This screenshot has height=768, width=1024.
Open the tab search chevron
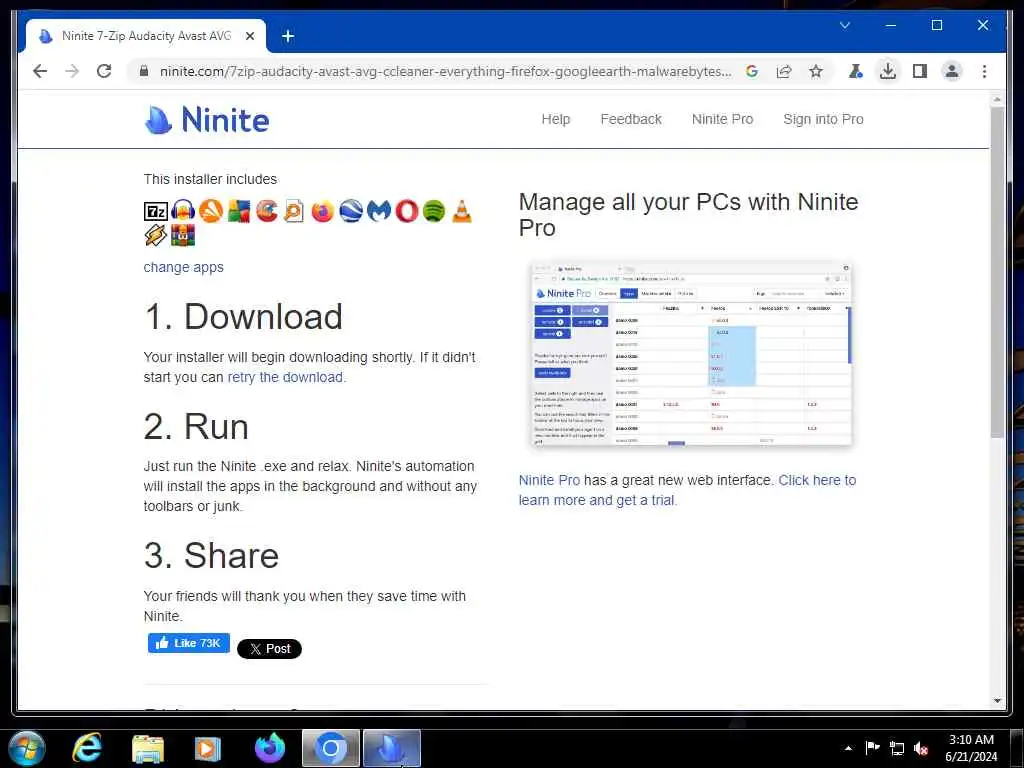(845, 25)
